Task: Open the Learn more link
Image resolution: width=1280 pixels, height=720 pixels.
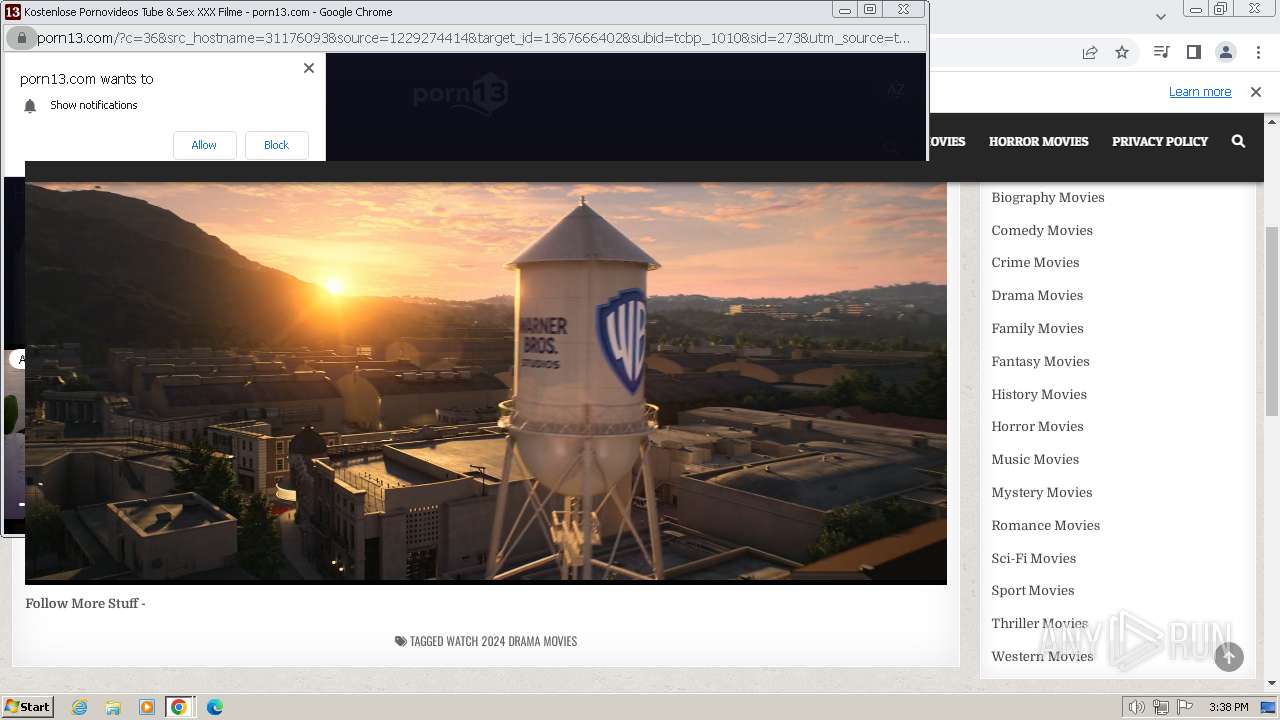Action: 1200,92
